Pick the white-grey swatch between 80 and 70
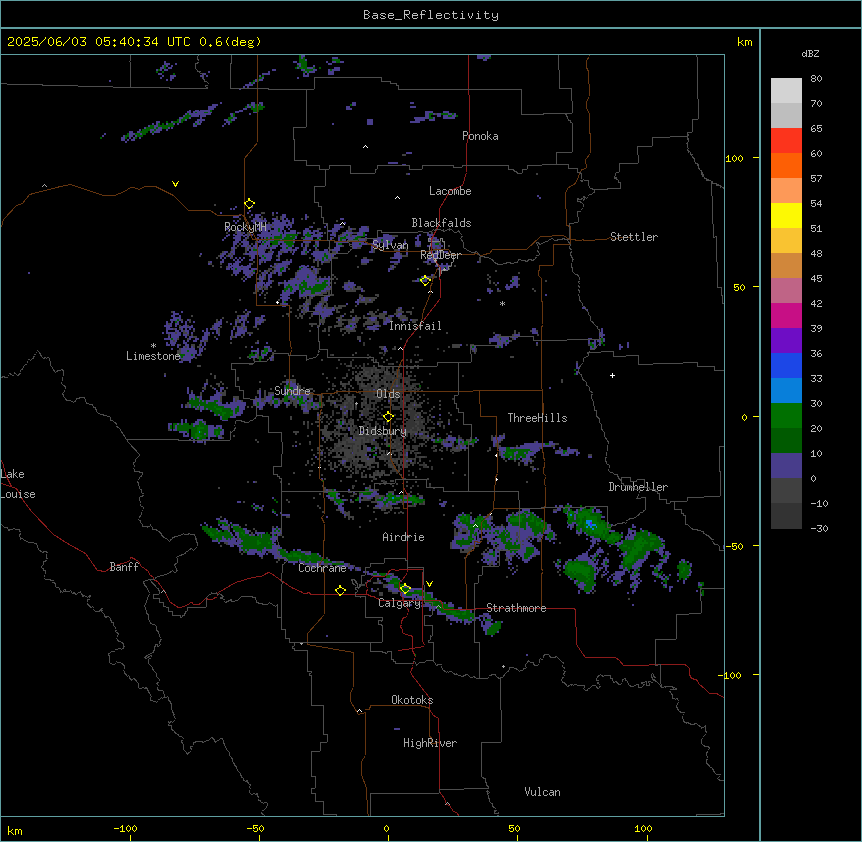 [786, 90]
